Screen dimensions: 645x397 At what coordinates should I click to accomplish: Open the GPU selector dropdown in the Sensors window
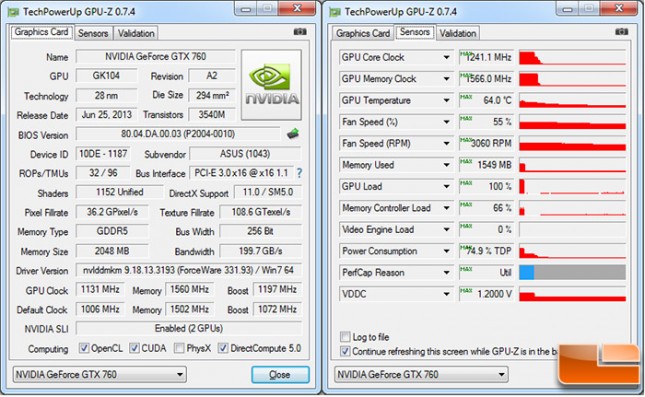click(421, 375)
